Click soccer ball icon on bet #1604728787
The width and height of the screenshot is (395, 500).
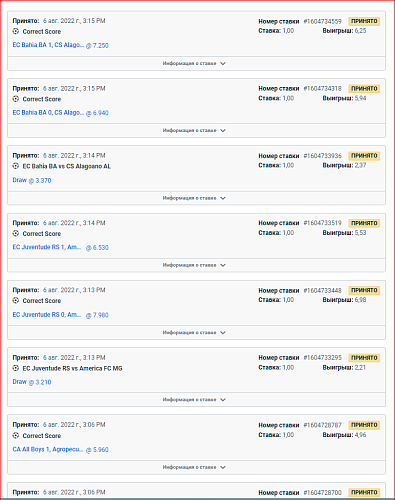[x=16, y=435]
